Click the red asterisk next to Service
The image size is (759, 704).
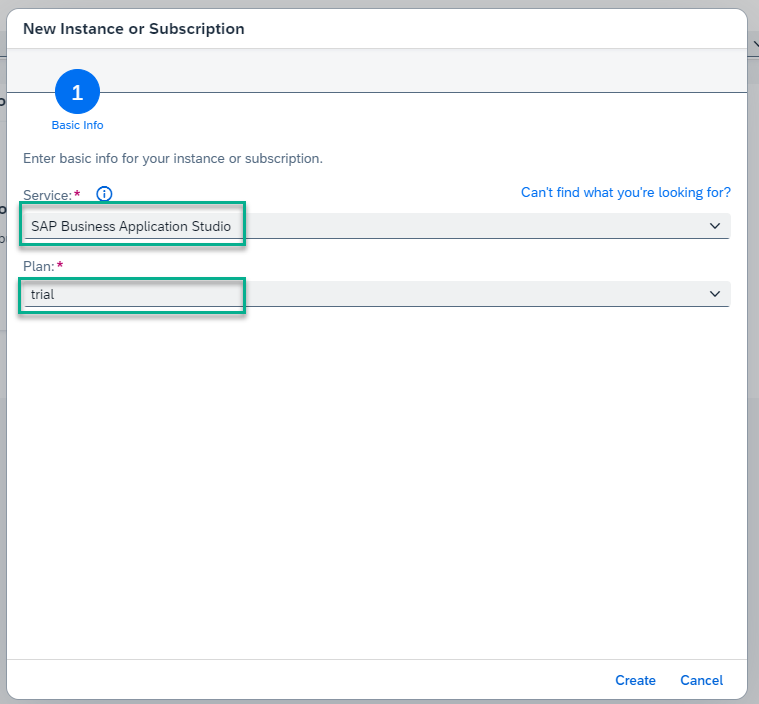click(x=77, y=193)
